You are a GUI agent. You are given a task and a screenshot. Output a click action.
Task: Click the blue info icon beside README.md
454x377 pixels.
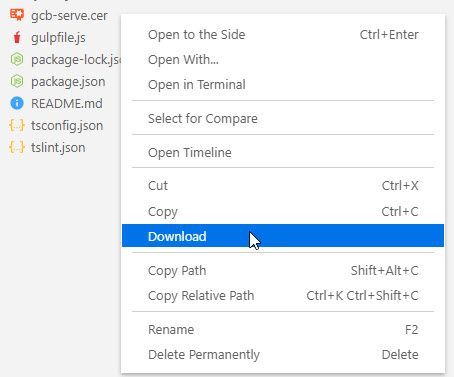(17, 103)
